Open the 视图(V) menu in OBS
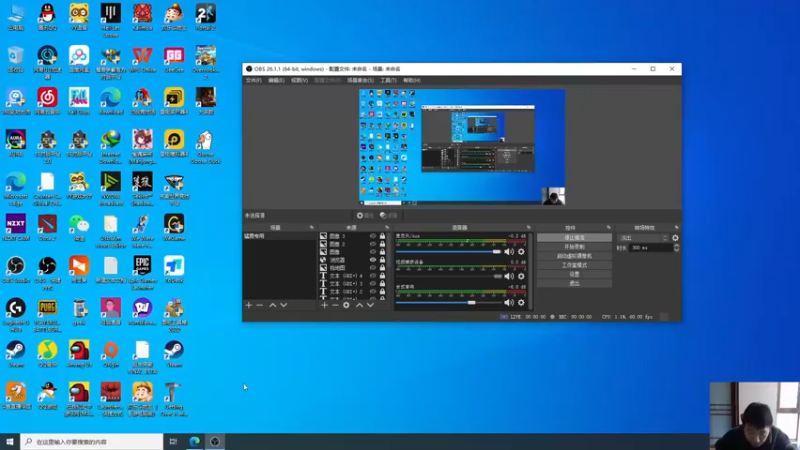Image resolution: width=800 pixels, height=450 pixels. tap(299, 80)
